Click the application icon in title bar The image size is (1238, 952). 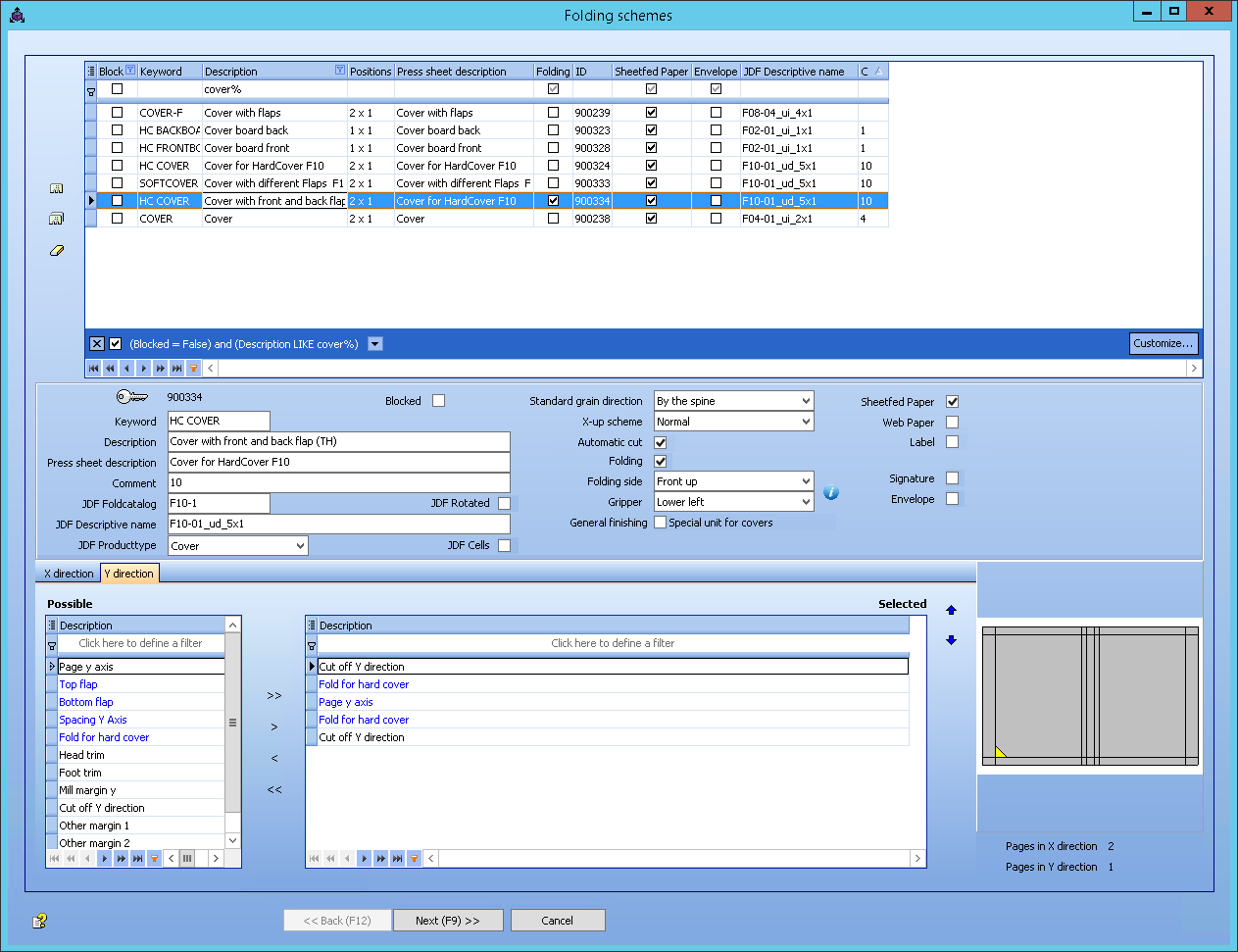click(x=17, y=15)
